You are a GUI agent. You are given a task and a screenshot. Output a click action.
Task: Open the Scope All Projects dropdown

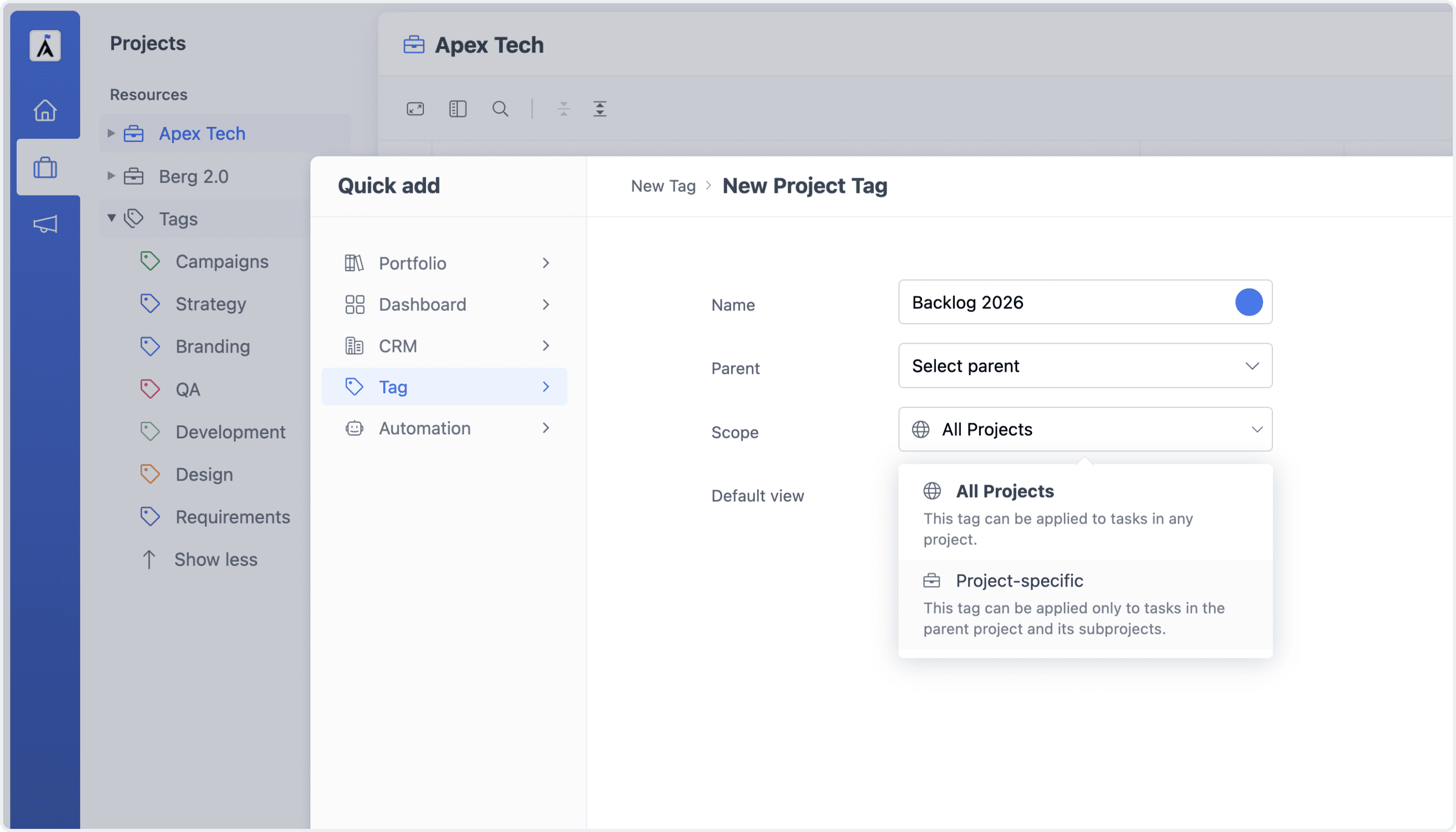(1085, 429)
